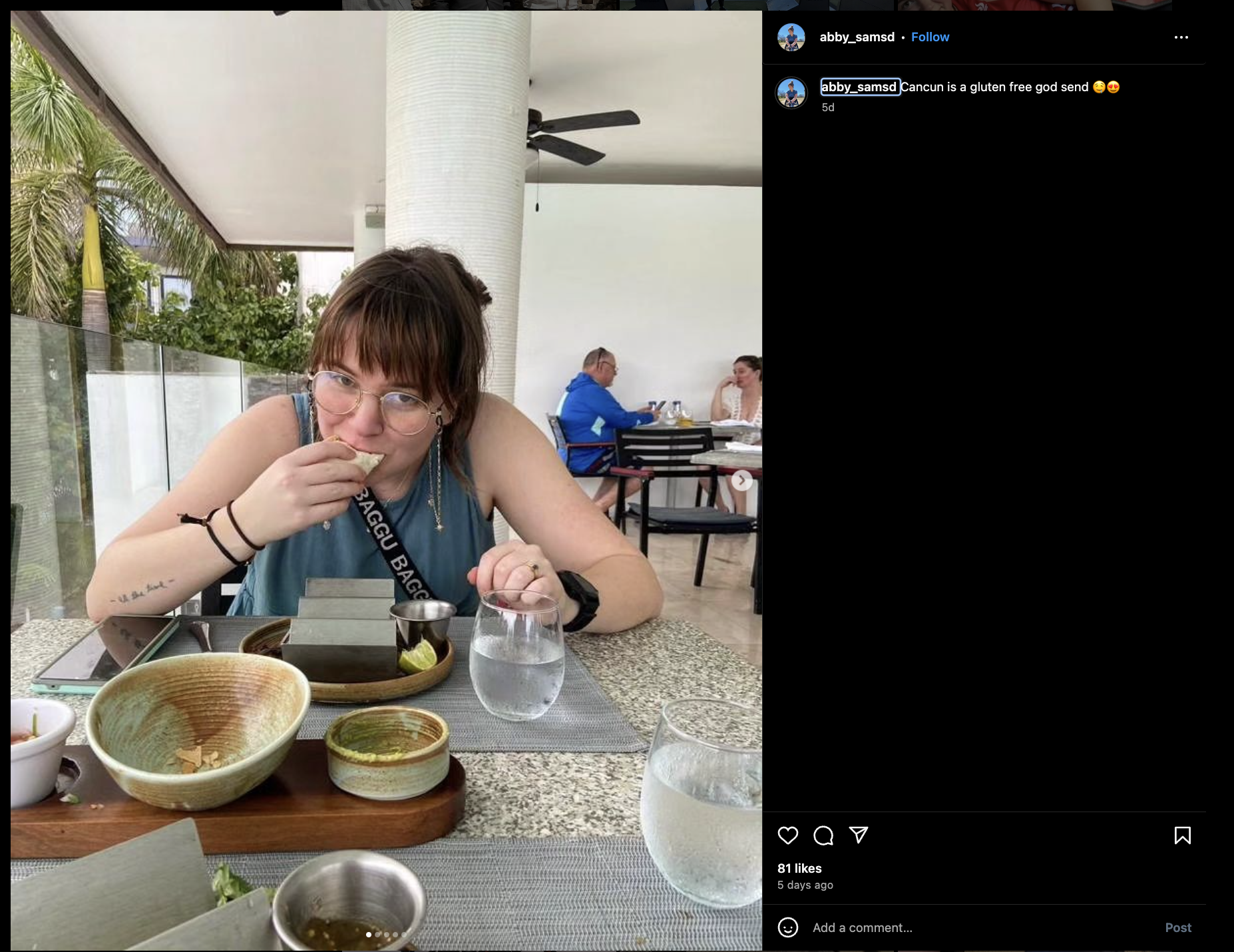Open the three-dot more options menu

(x=1181, y=37)
